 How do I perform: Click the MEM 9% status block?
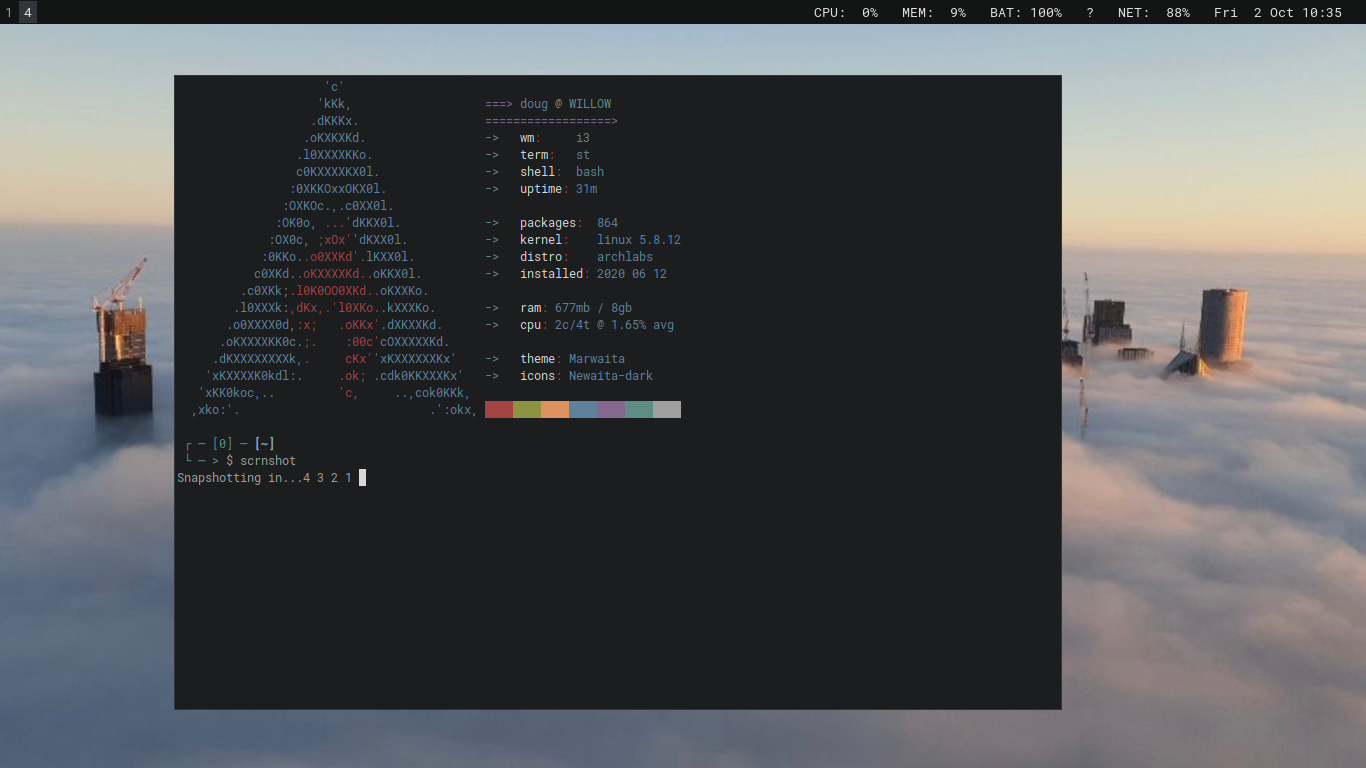(x=934, y=13)
